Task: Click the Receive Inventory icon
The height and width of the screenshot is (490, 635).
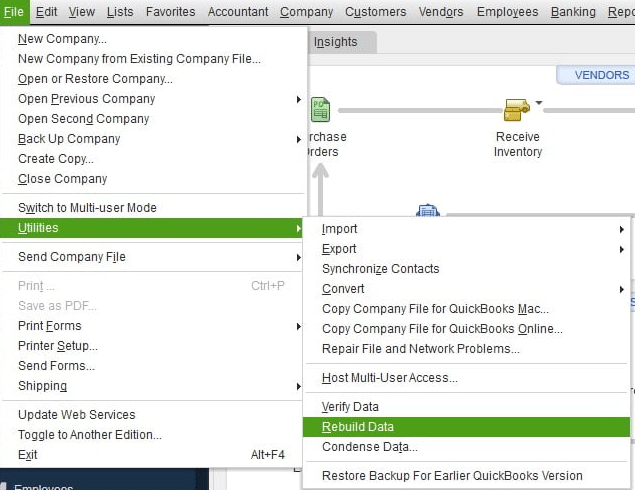Action: point(516,109)
